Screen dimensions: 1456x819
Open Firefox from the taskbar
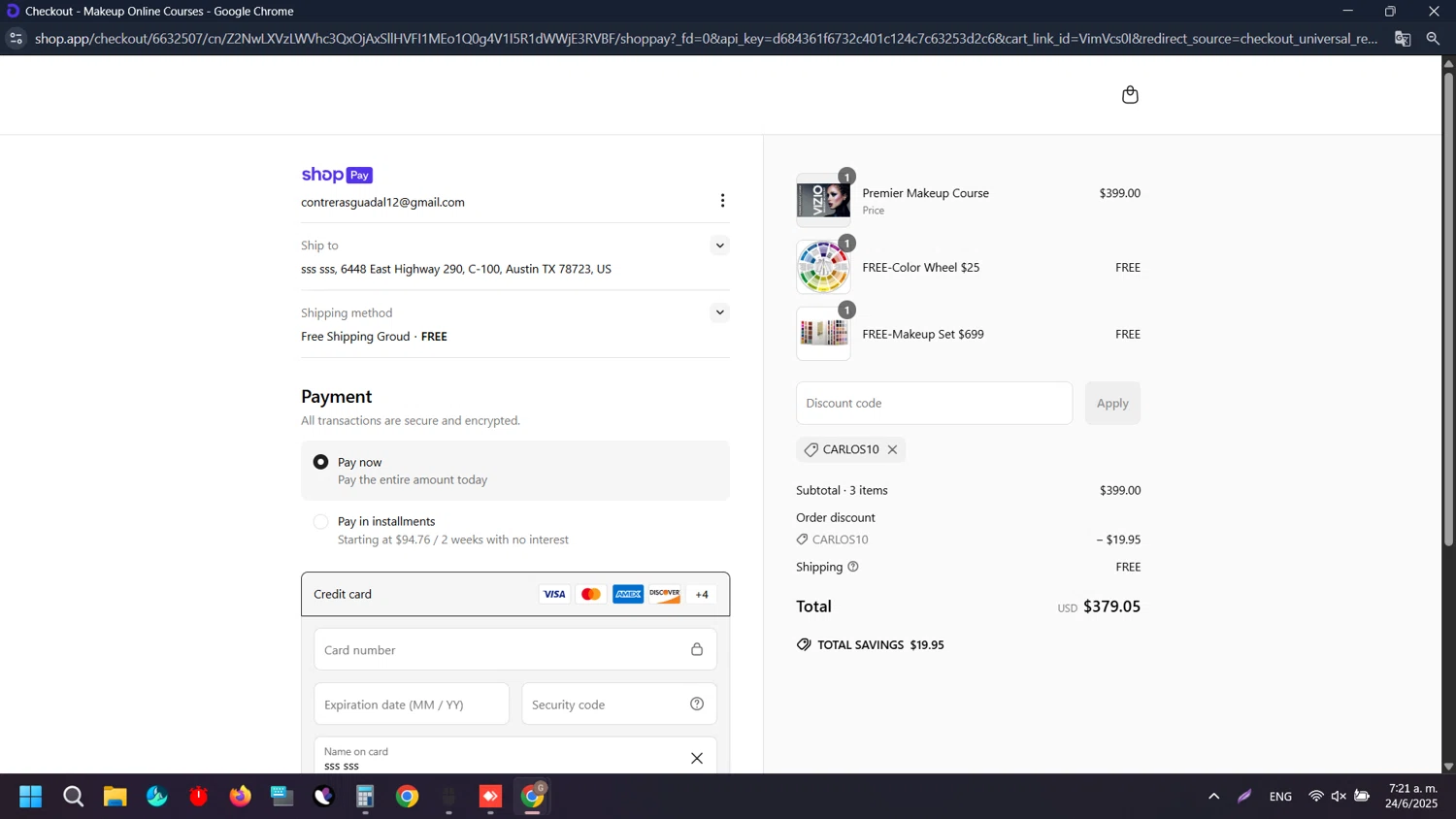(x=240, y=797)
